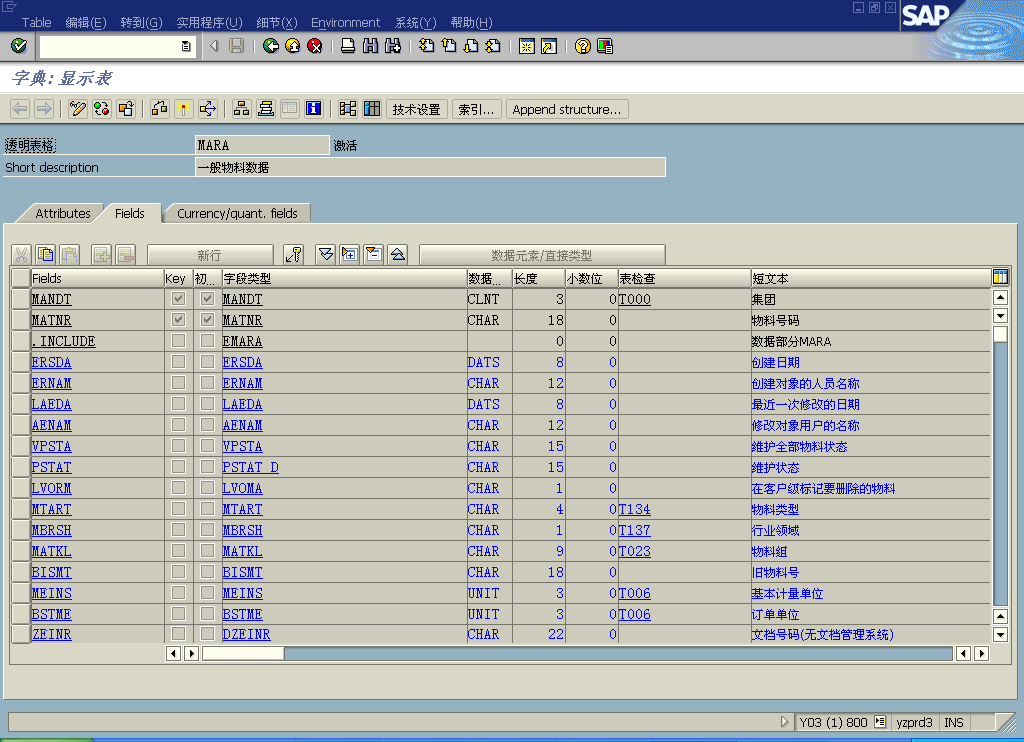Click the Where-Used List icon
This screenshot has width=1024, height=742.
[x=208, y=108]
